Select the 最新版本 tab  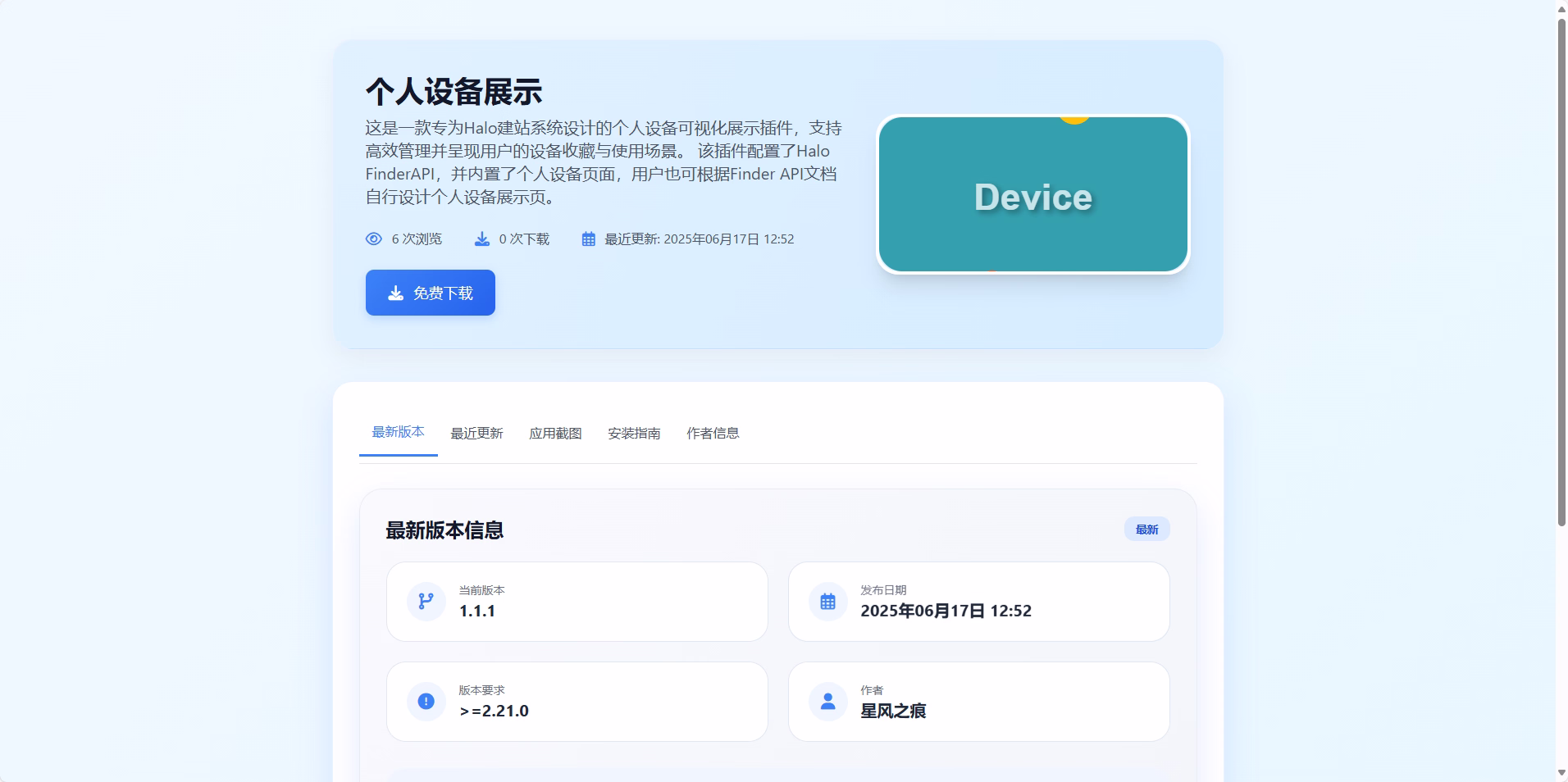399,432
